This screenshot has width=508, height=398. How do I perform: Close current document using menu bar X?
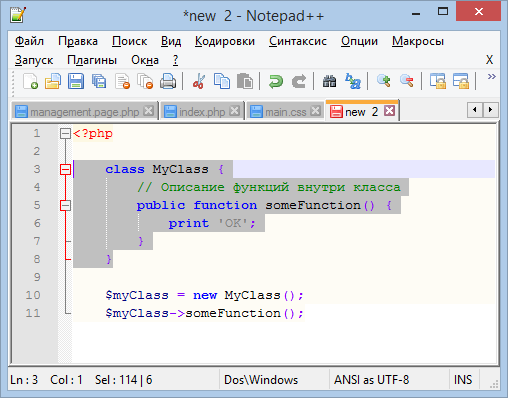489,60
